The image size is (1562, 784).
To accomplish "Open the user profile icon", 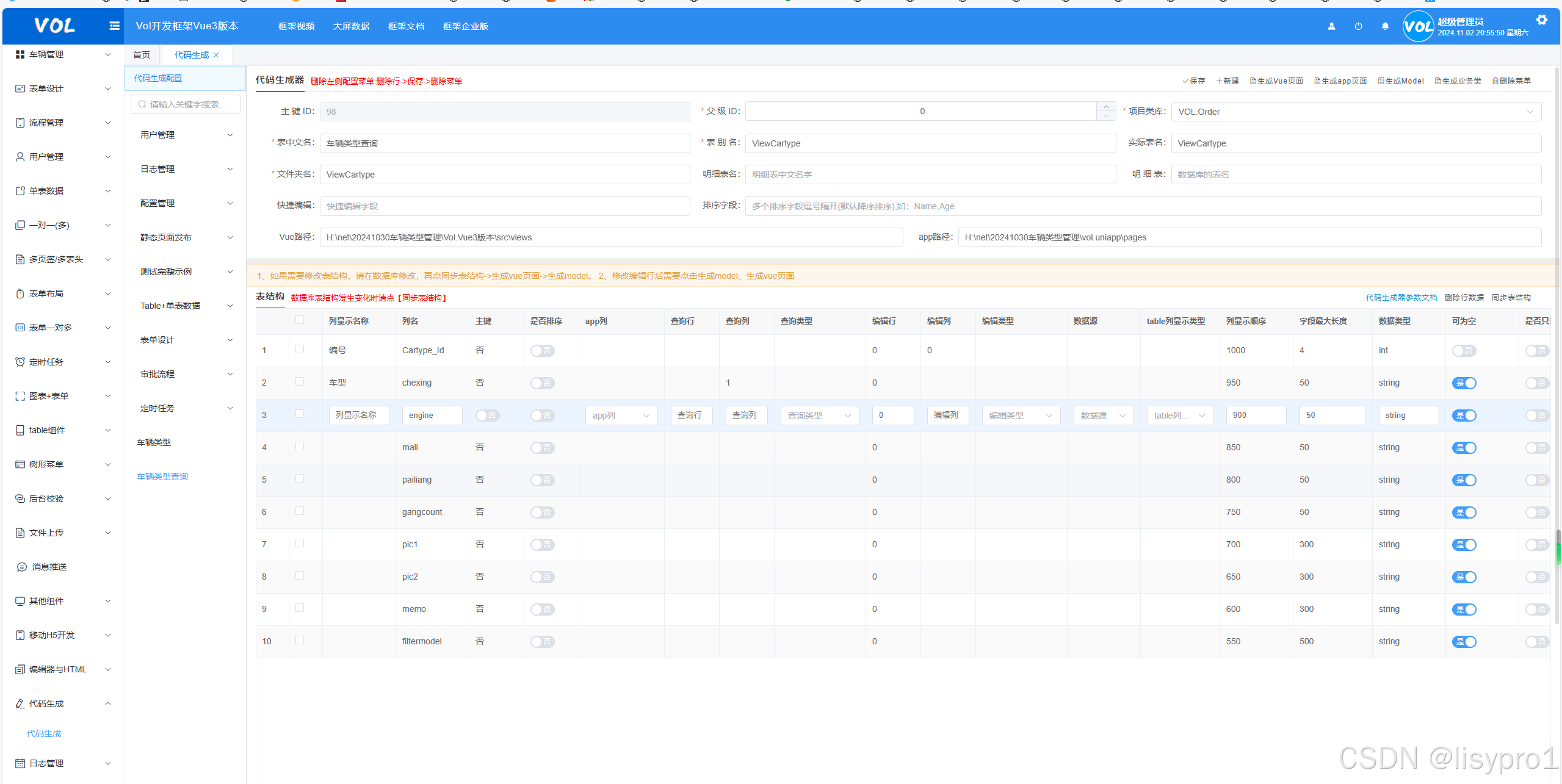I will (1331, 26).
